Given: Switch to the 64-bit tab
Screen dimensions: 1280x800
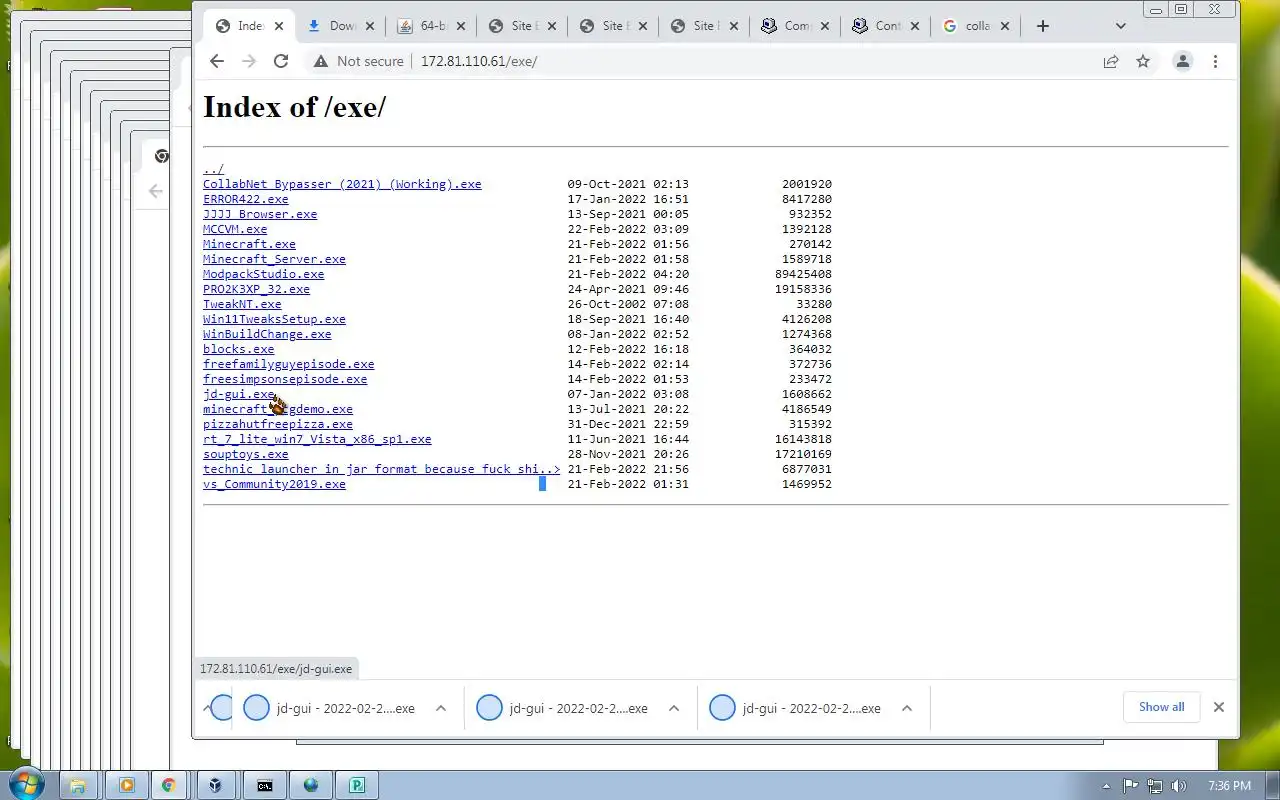Looking at the screenshot, I should [431, 26].
